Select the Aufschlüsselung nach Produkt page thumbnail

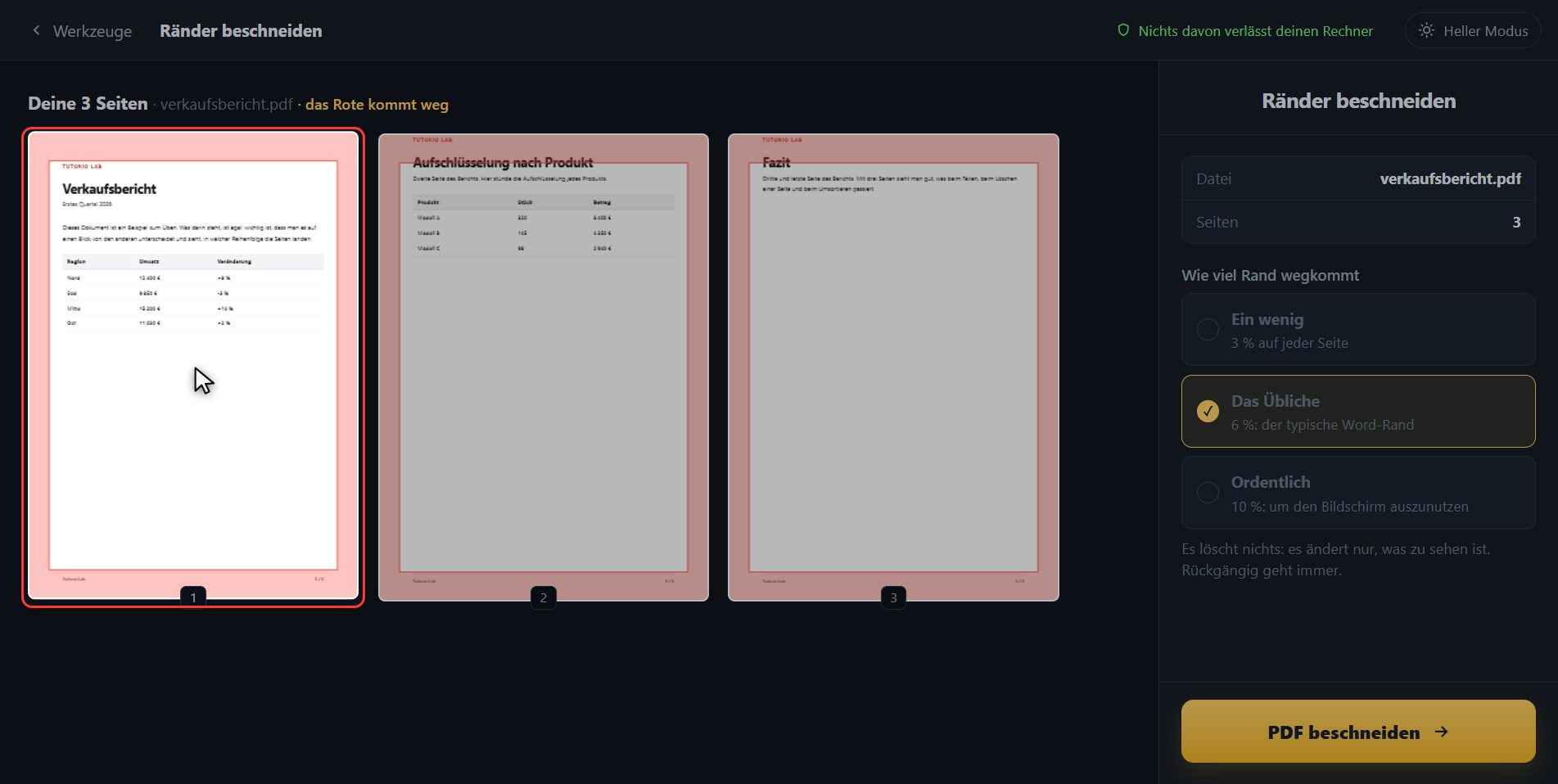point(544,367)
